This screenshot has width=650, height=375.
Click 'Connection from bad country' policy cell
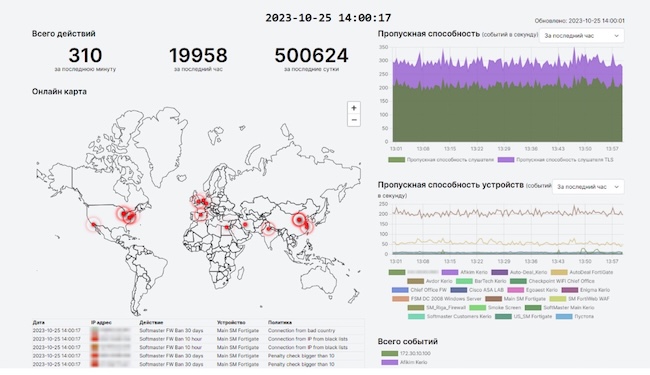click(301, 331)
